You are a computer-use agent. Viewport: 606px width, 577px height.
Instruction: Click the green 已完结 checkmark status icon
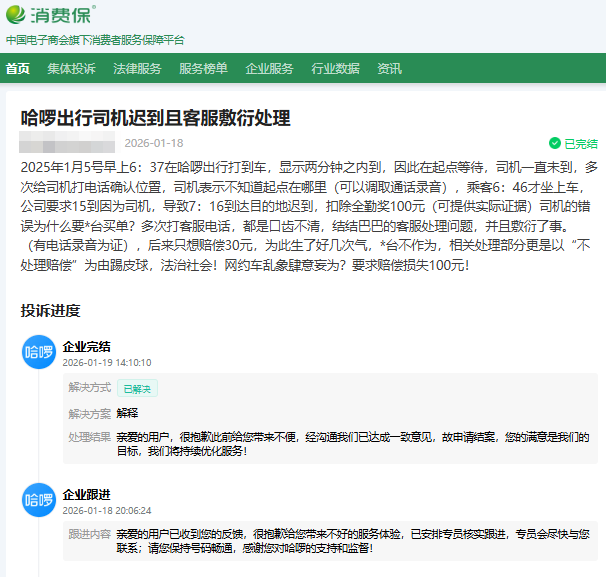[555, 144]
